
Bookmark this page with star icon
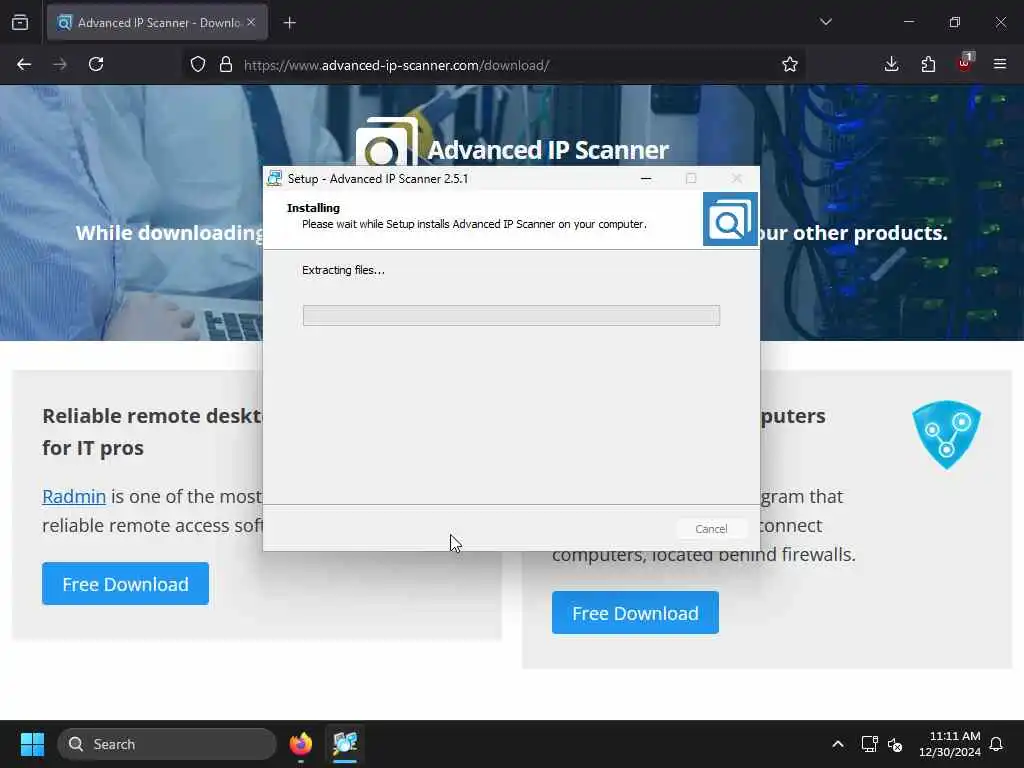(790, 64)
